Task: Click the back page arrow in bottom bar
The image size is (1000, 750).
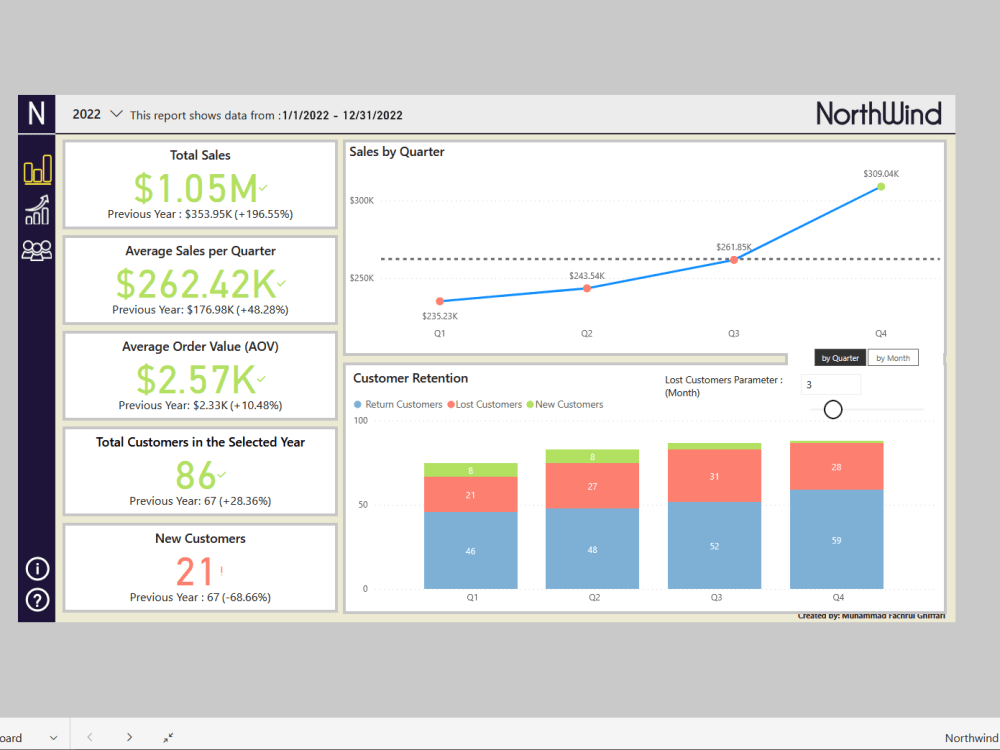Action: (90, 736)
